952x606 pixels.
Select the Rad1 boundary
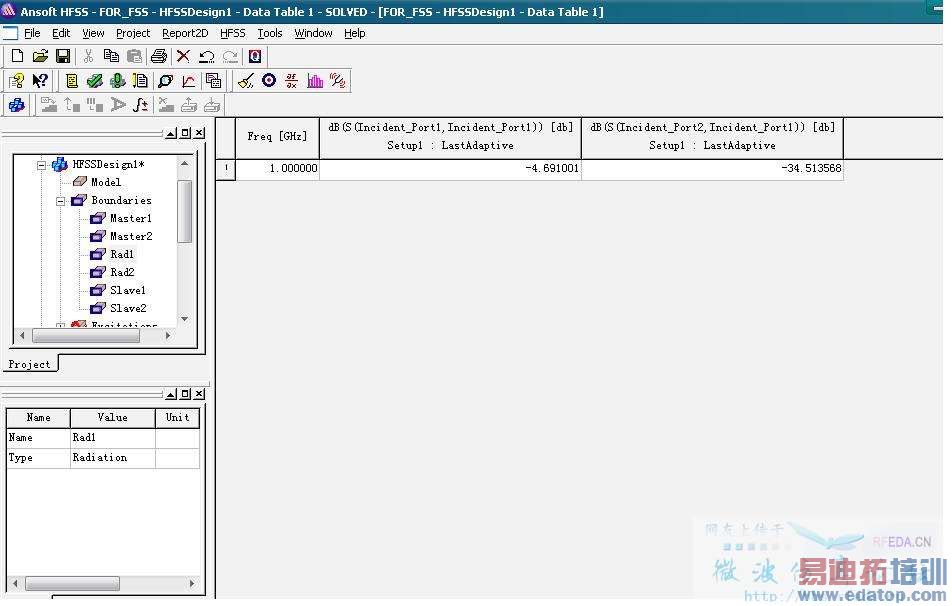click(x=121, y=254)
